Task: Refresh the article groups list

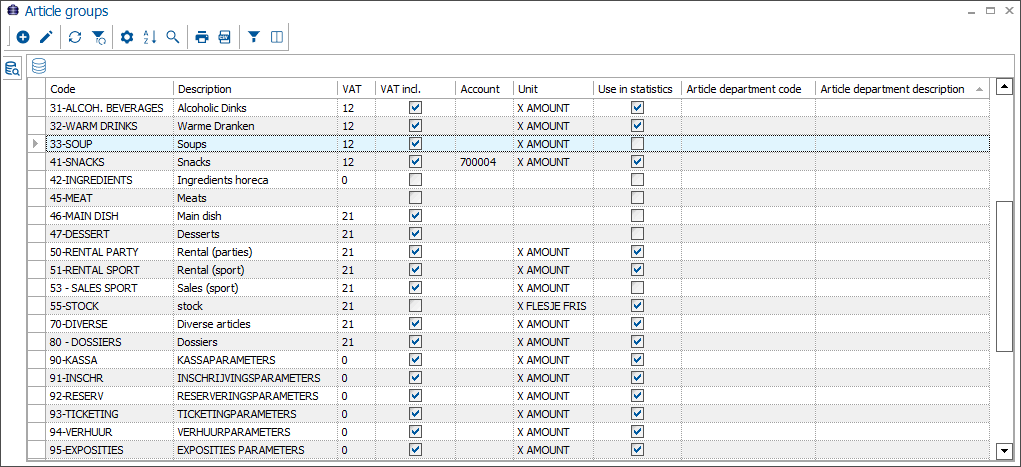Action: point(75,38)
